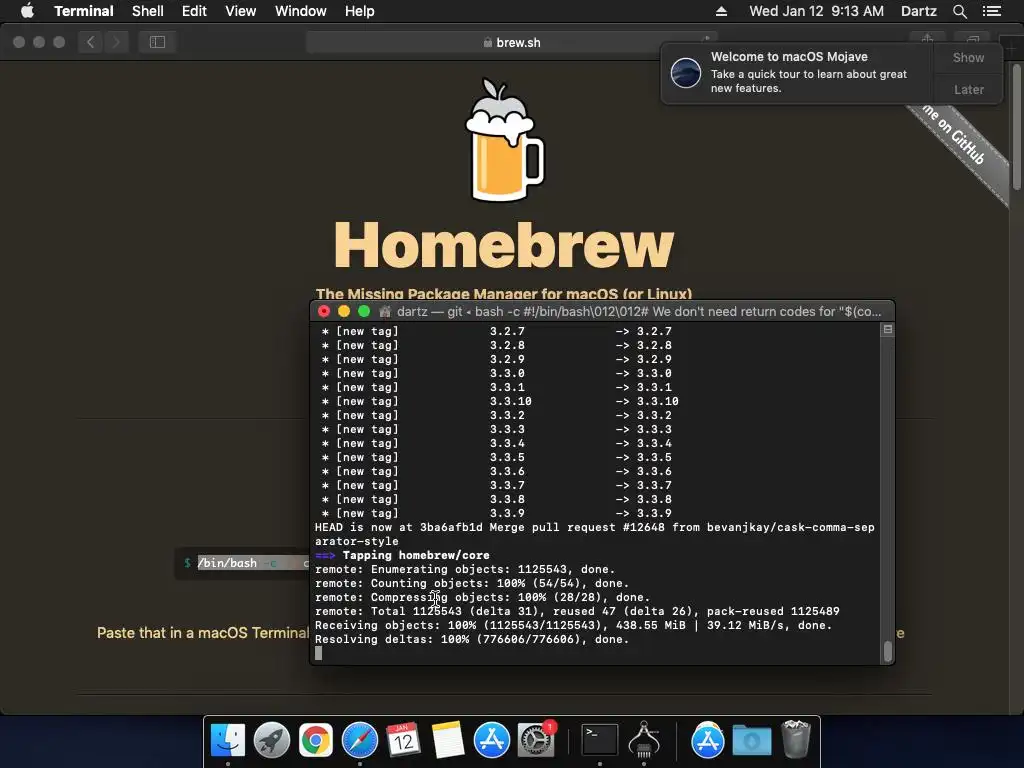Open the Shell menu

(148, 11)
